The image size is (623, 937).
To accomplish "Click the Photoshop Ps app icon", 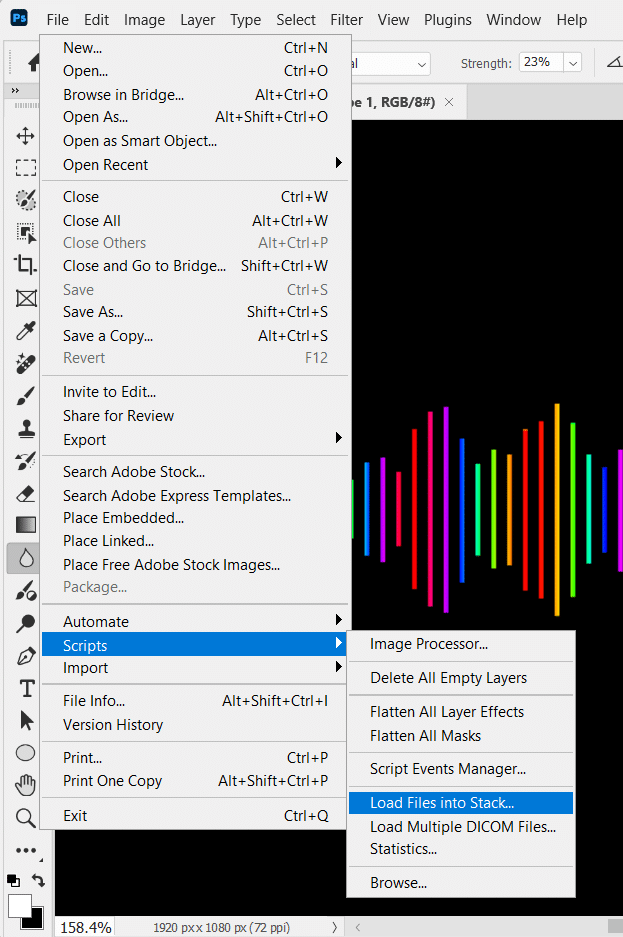I will click(19, 18).
